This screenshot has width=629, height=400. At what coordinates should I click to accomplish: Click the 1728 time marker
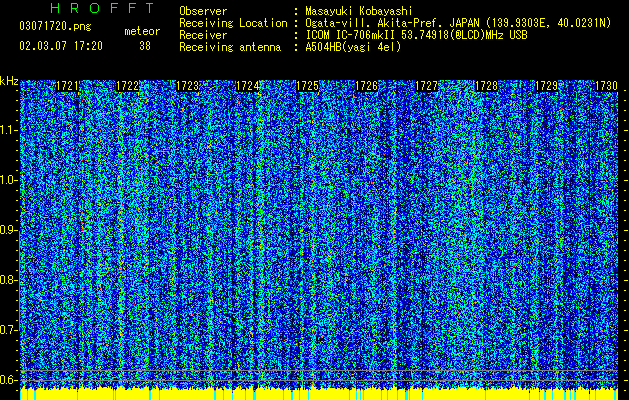486,86
